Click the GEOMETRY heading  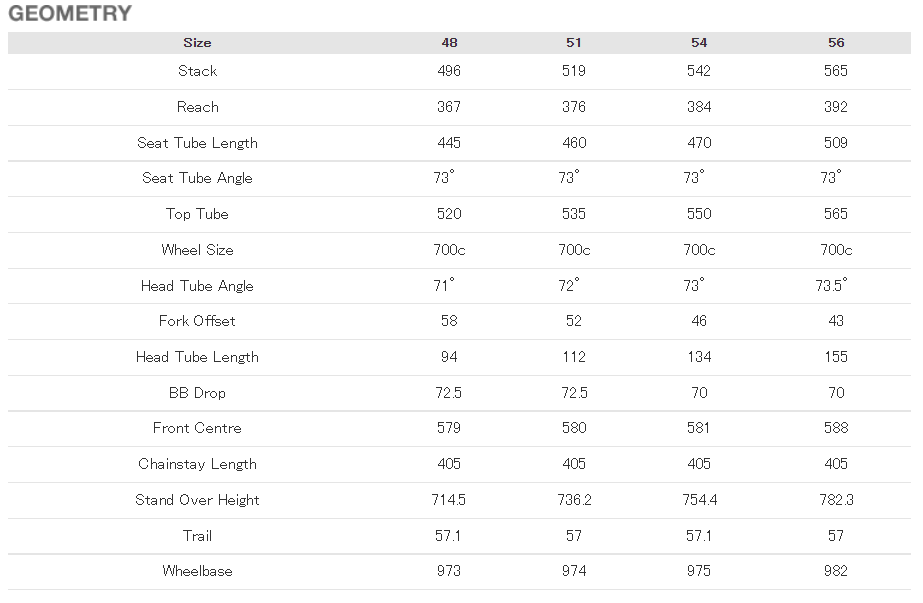[x=70, y=14]
